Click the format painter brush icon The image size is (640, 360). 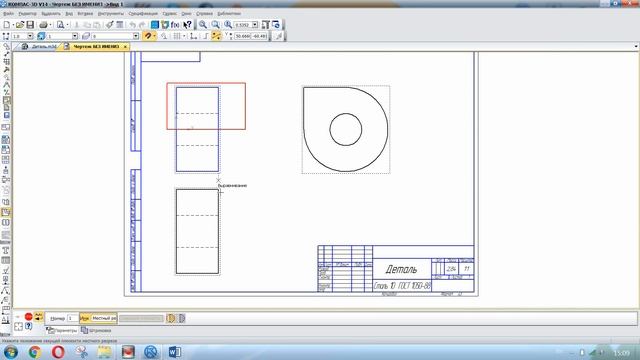coord(109,25)
